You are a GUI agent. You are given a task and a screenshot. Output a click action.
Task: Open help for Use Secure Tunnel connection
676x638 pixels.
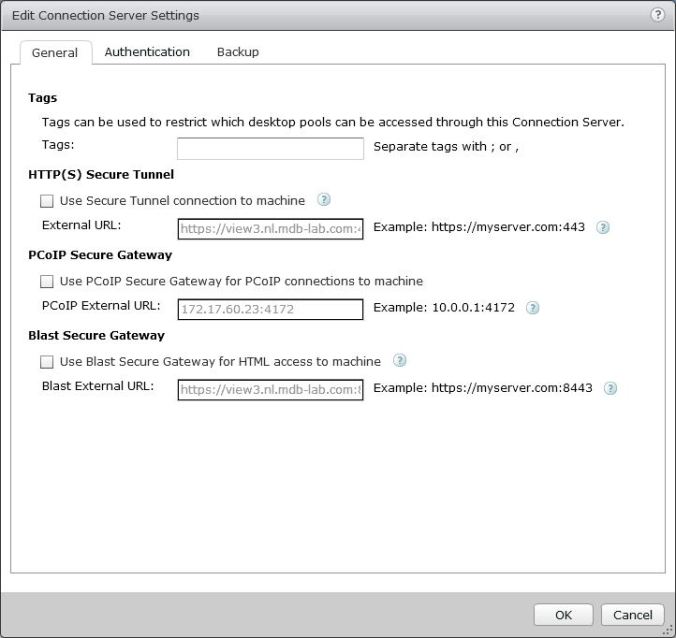click(x=323, y=200)
